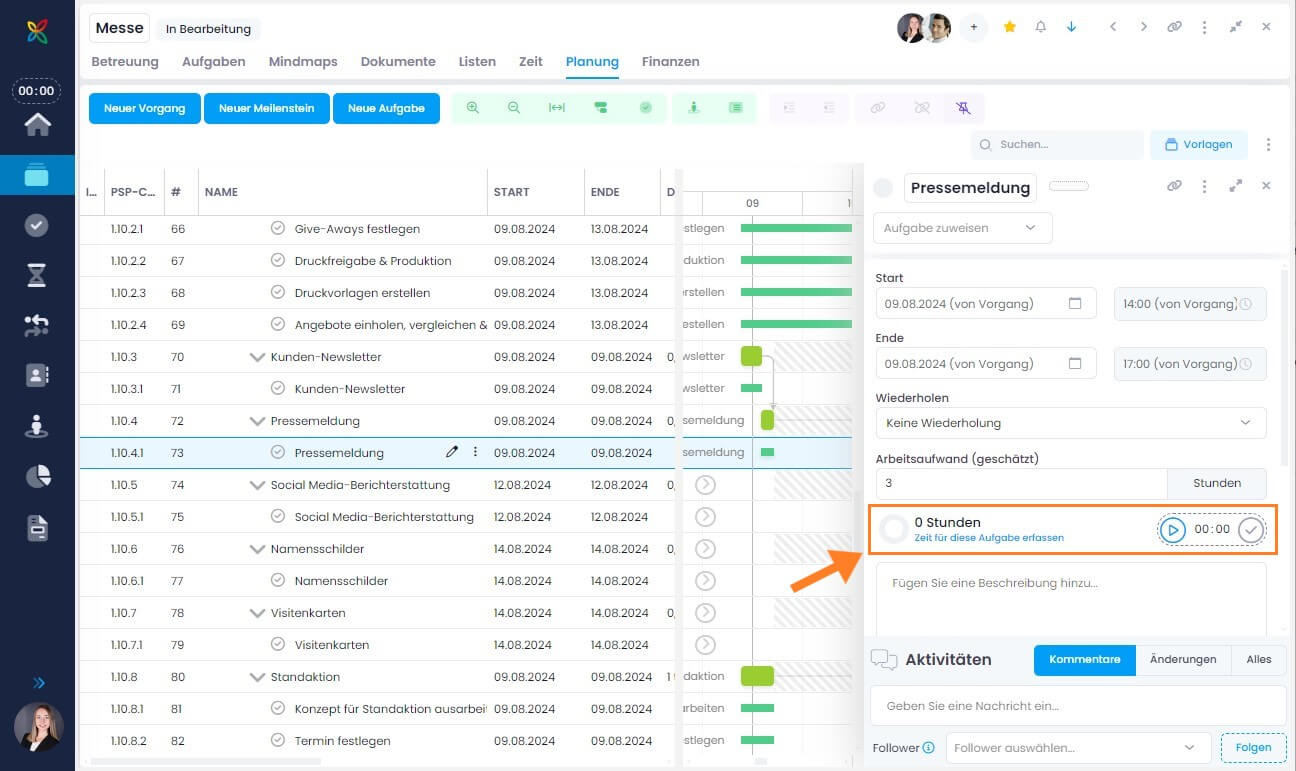Switch to Mindmaps tab

tap(303, 61)
